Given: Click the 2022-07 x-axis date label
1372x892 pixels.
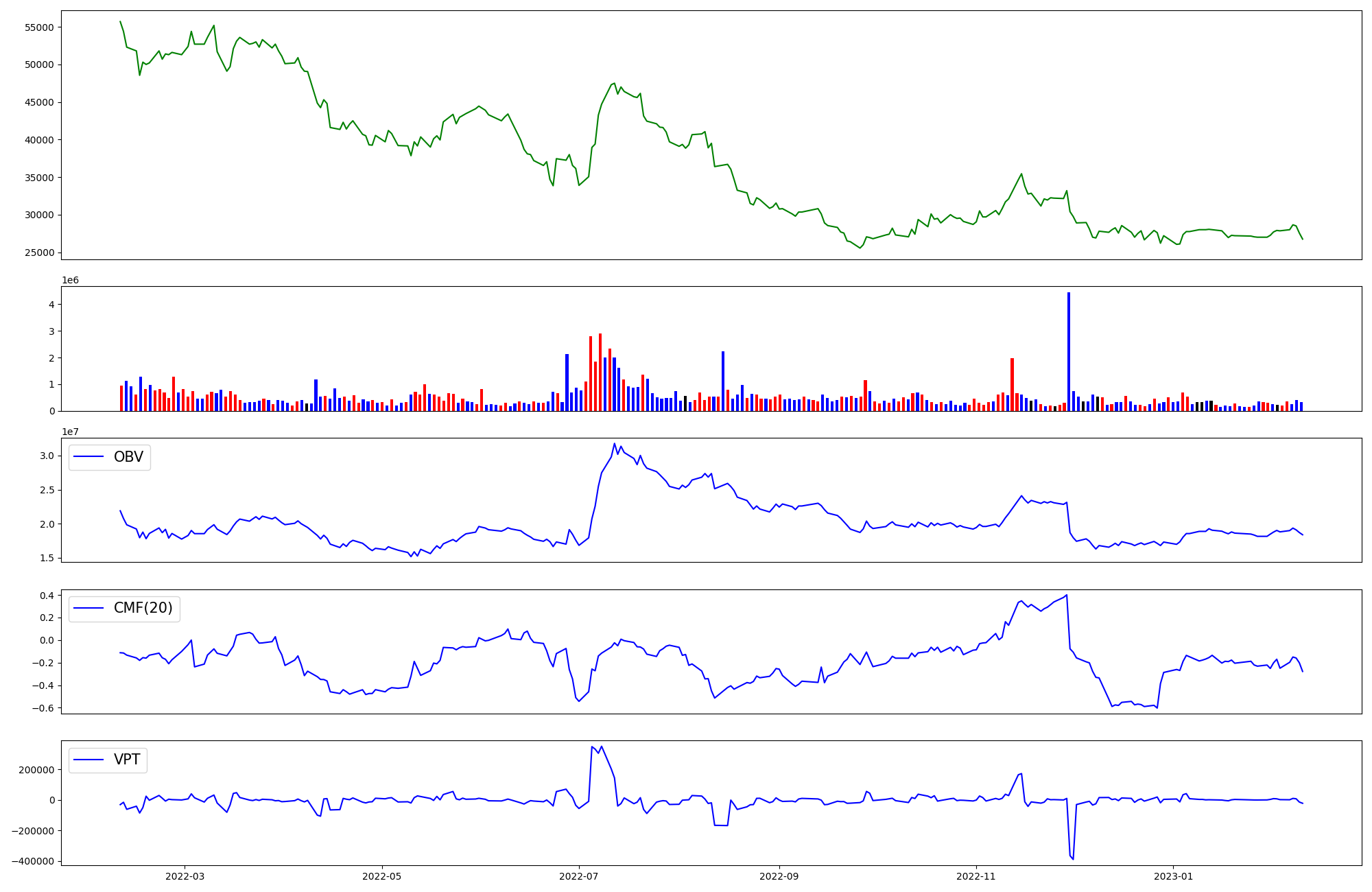Looking at the screenshot, I should click(x=579, y=876).
